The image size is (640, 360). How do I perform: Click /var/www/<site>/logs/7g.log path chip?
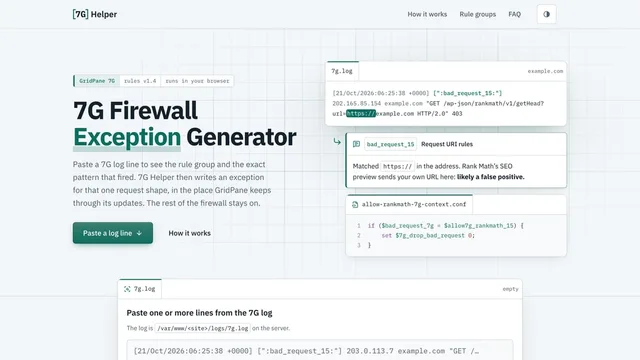202,328
